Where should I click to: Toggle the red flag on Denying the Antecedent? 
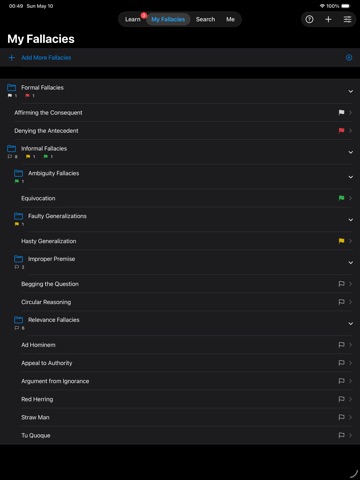pyautogui.click(x=341, y=131)
